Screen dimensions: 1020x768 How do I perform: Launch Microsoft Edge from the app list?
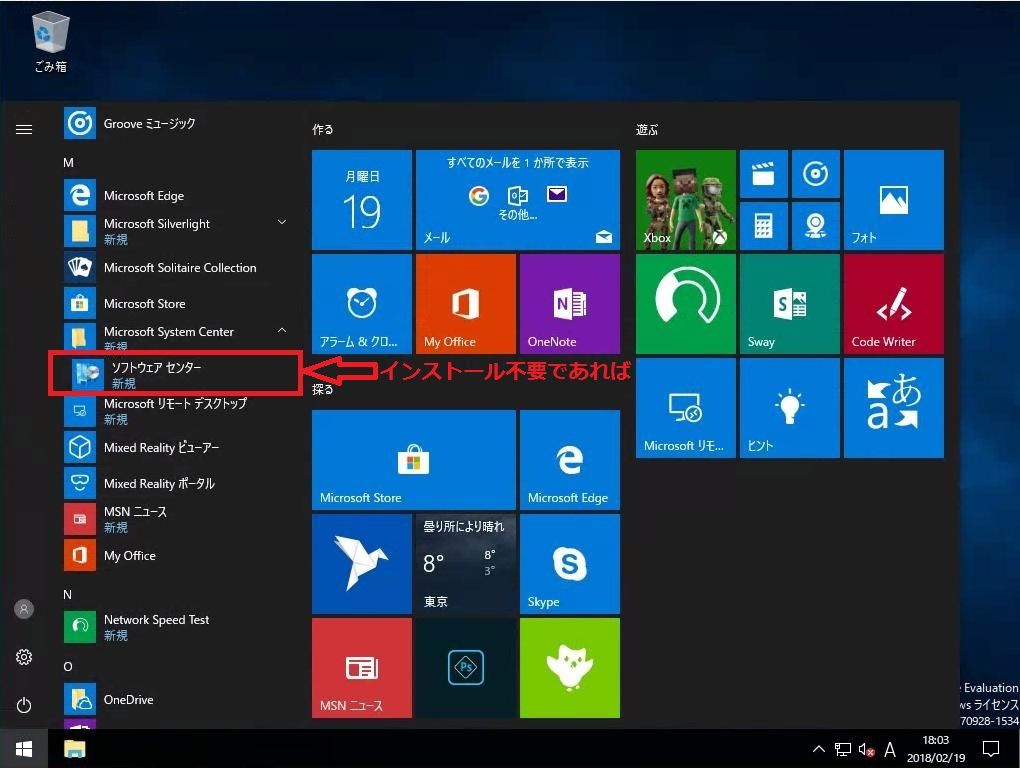[x=176, y=195]
